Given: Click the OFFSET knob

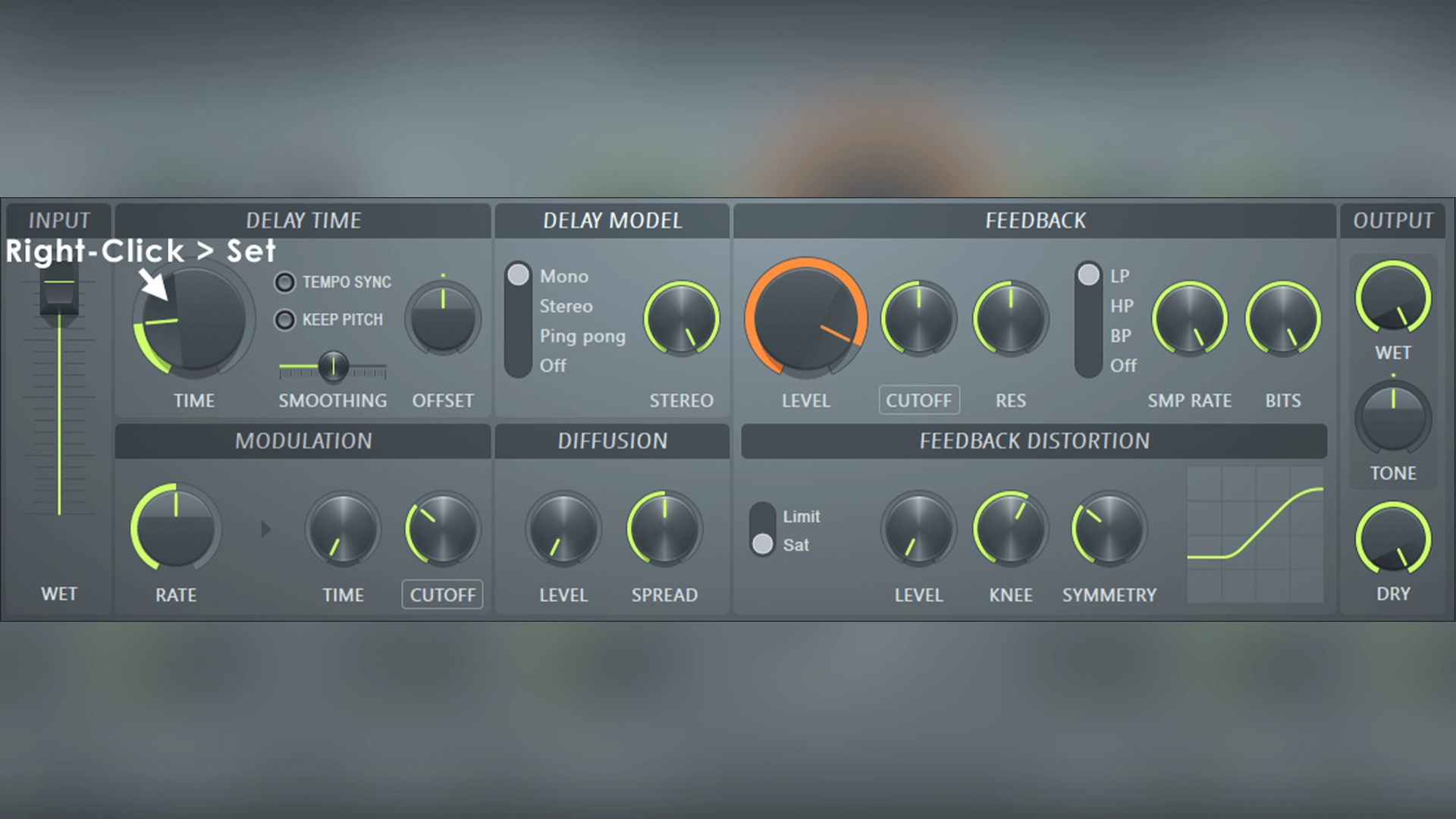Looking at the screenshot, I should pyautogui.click(x=443, y=318).
